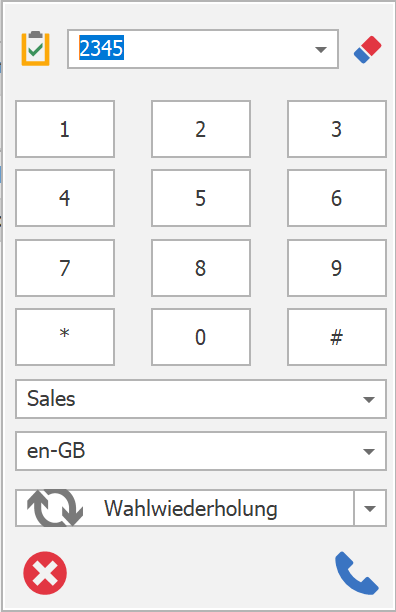Click the Wahlwiederholung button

[185, 508]
